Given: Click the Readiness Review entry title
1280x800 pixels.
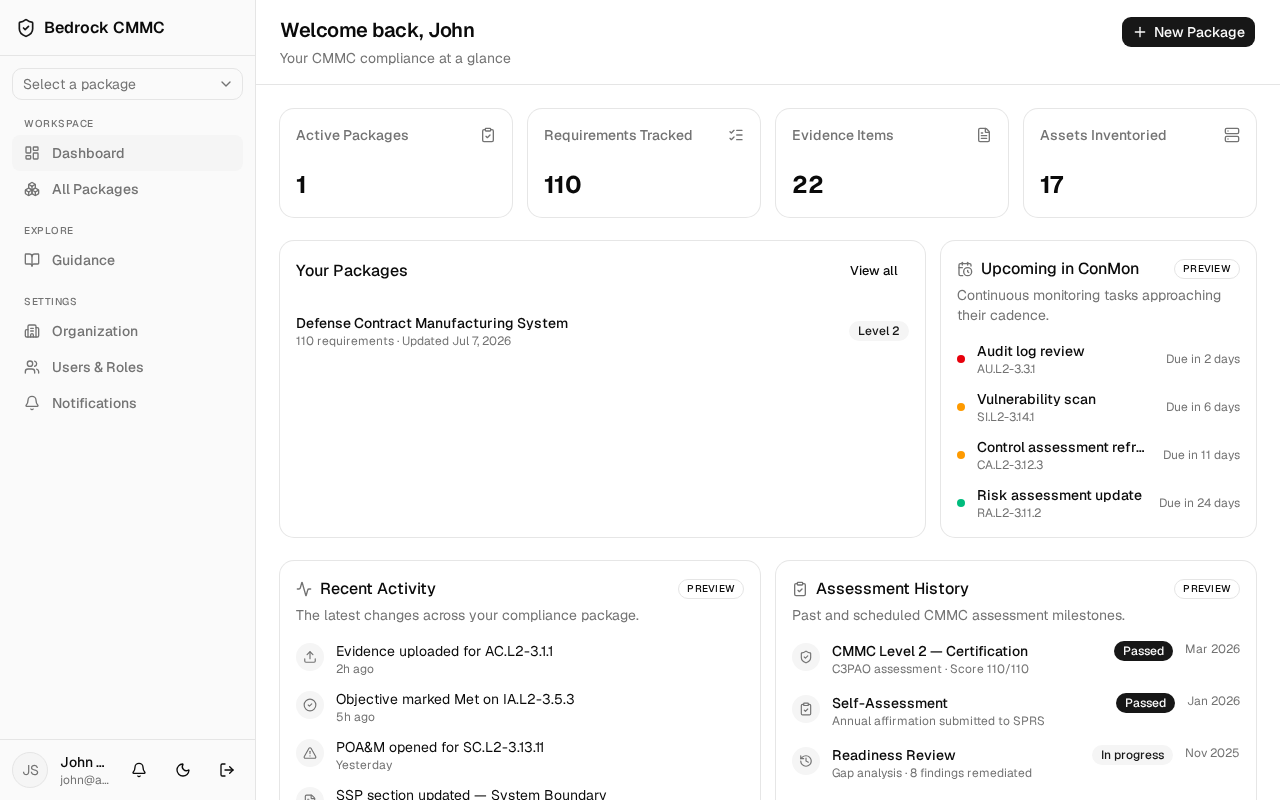Looking at the screenshot, I should [894, 755].
